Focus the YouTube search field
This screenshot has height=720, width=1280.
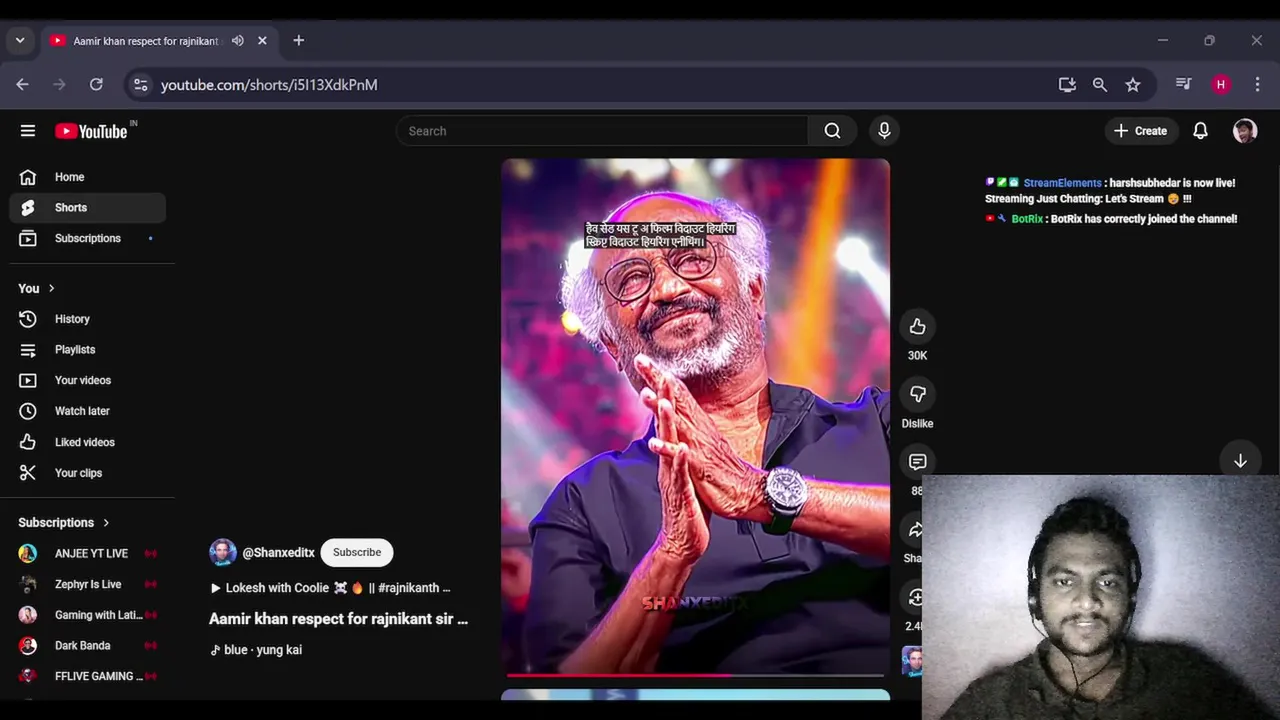602,131
